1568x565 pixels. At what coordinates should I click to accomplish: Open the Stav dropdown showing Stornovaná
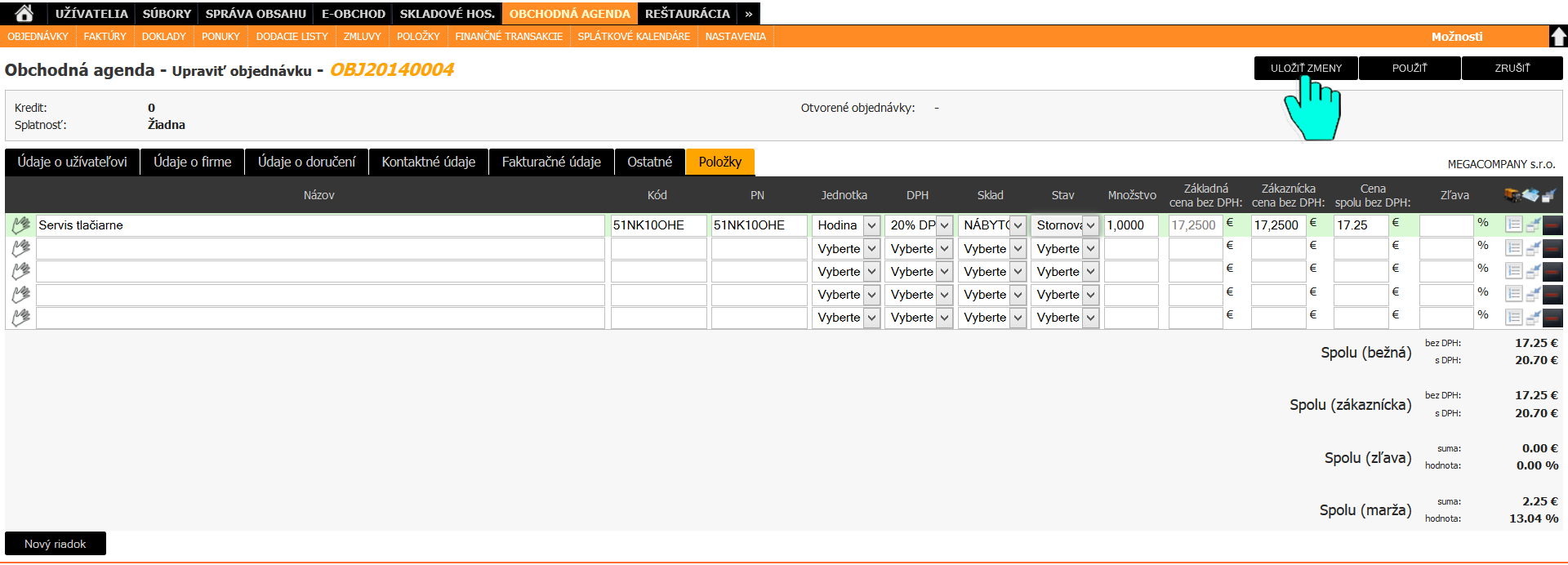pos(1064,225)
